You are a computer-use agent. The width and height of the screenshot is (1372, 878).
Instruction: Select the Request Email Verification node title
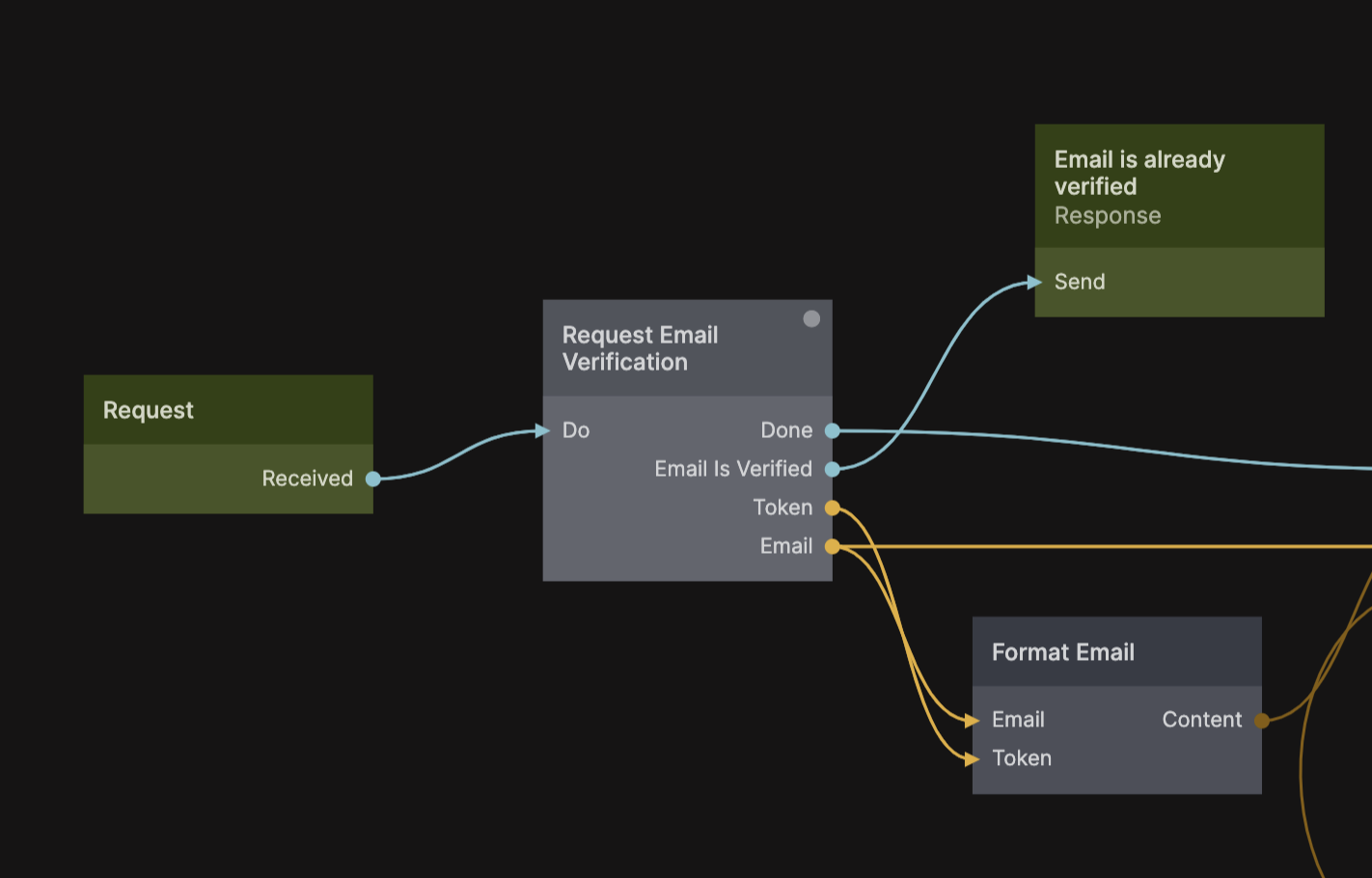point(640,348)
